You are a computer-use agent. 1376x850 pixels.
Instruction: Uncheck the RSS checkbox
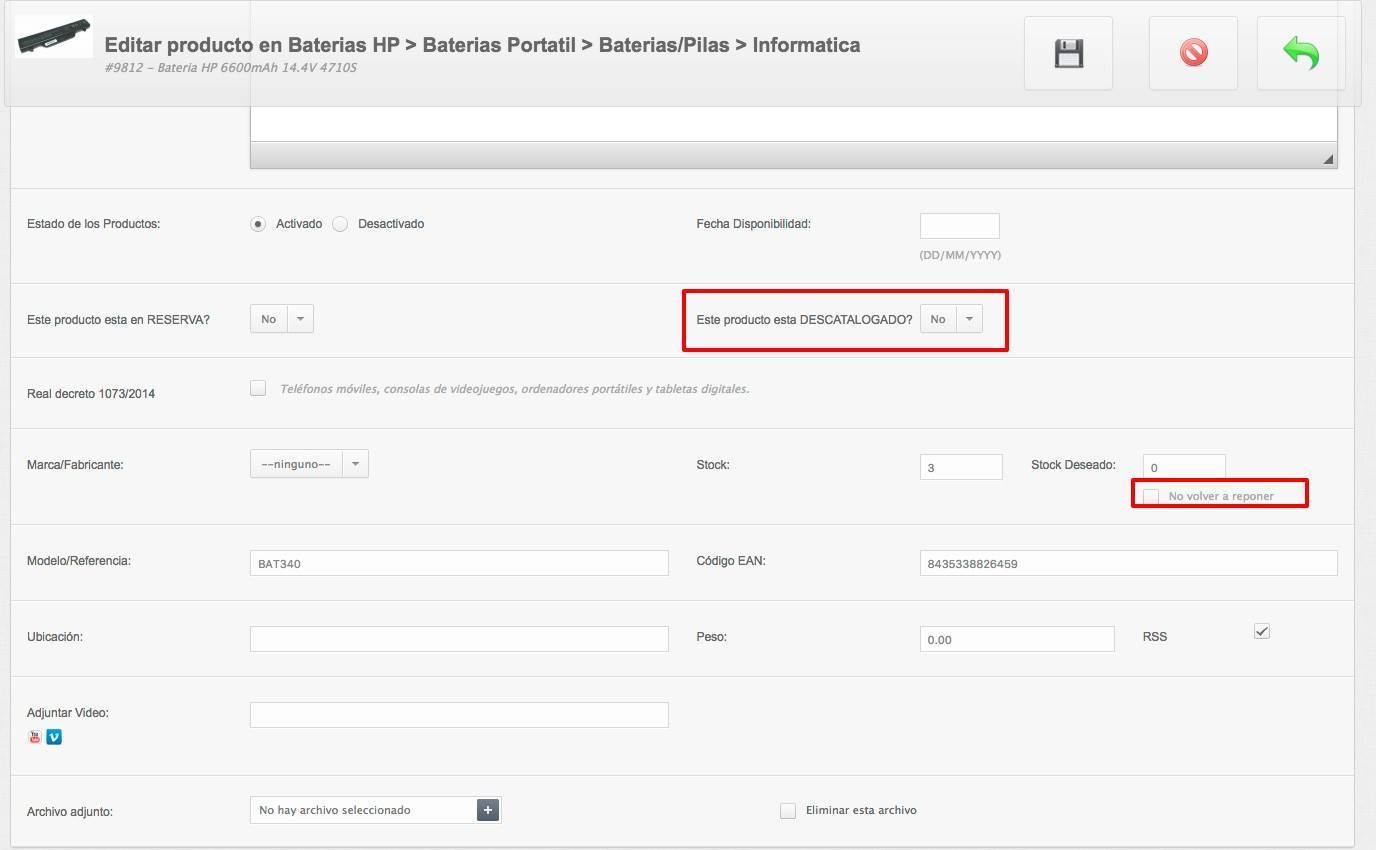pos(1262,631)
